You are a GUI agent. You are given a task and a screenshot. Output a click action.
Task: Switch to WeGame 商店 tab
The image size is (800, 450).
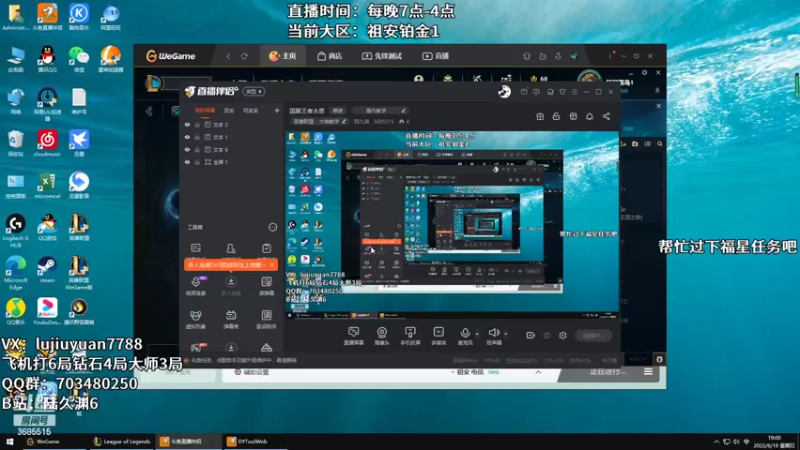(330, 56)
